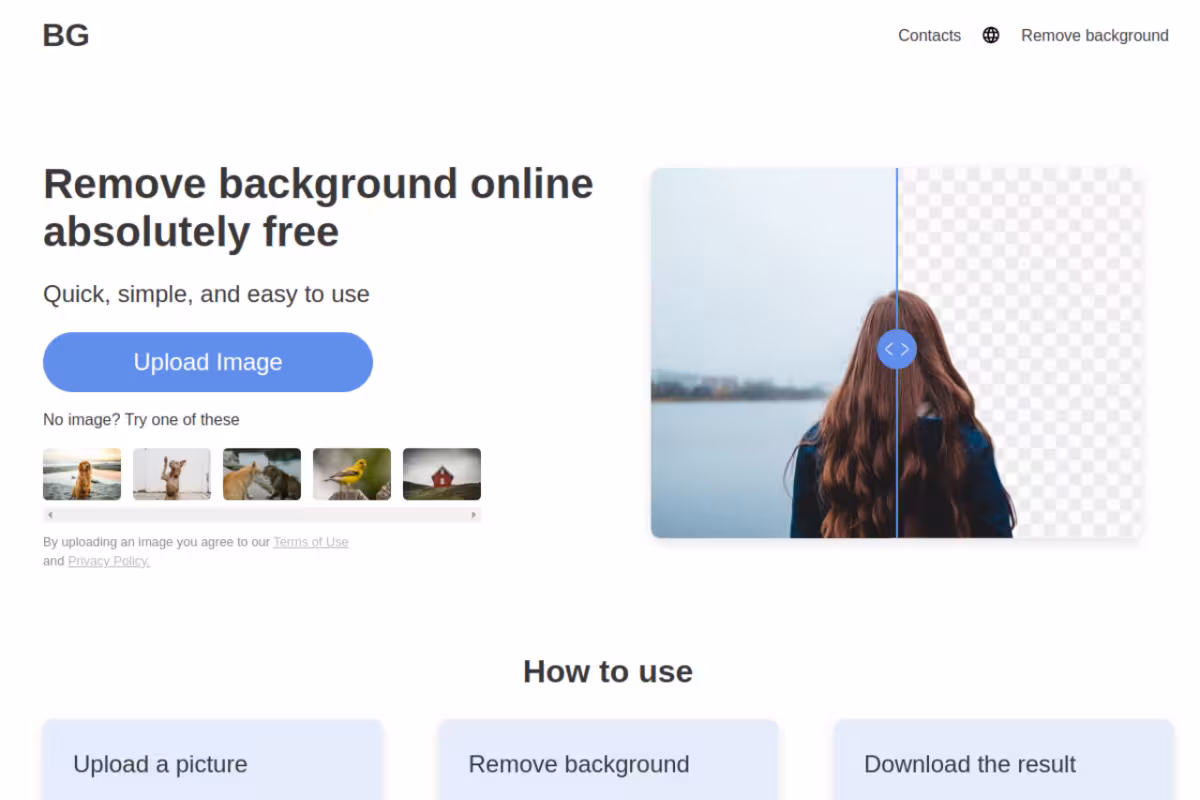Click 'No image? Try one of these' text
1200x800 pixels.
[x=141, y=420]
